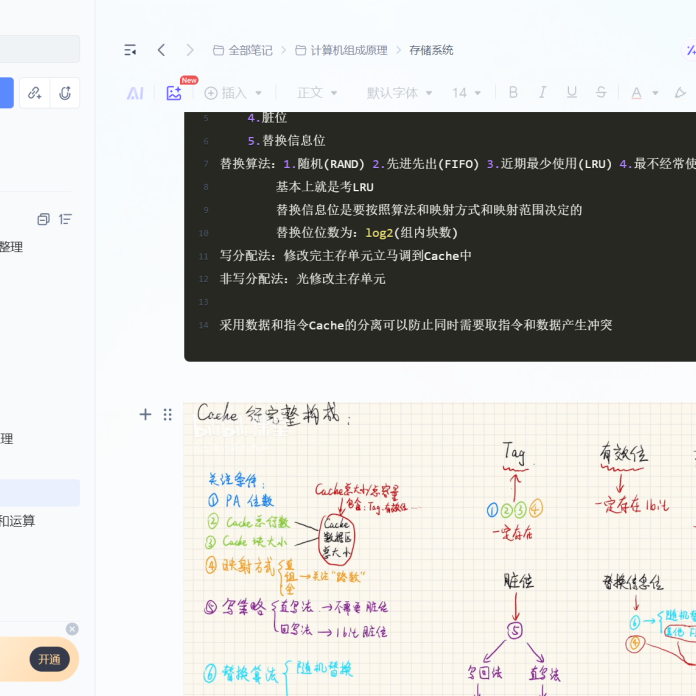Image resolution: width=696 pixels, height=696 pixels.
Task: Click the voice upload microphone icon
Action: tap(64, 93)
